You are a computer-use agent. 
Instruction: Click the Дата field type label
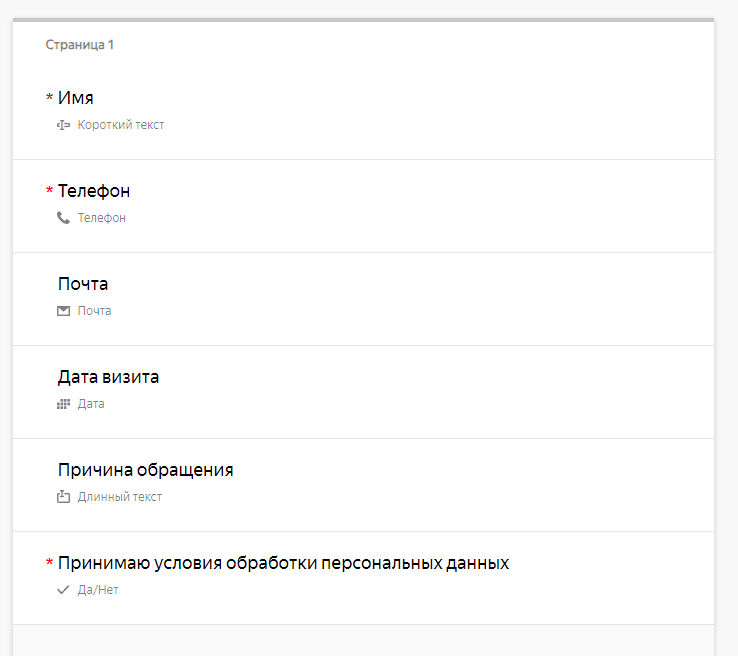(x=91, y=404)
